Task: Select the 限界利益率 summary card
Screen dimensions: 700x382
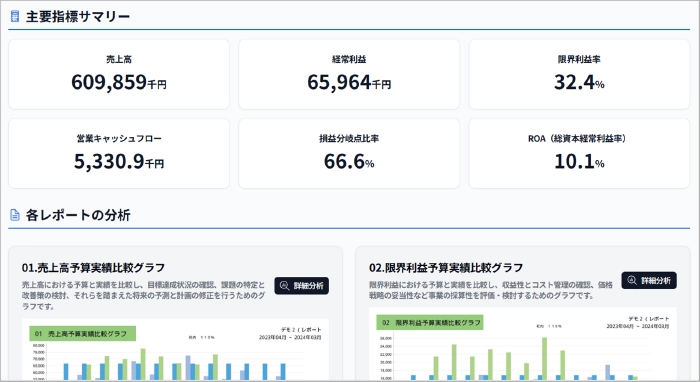Action: pos(579,74)
